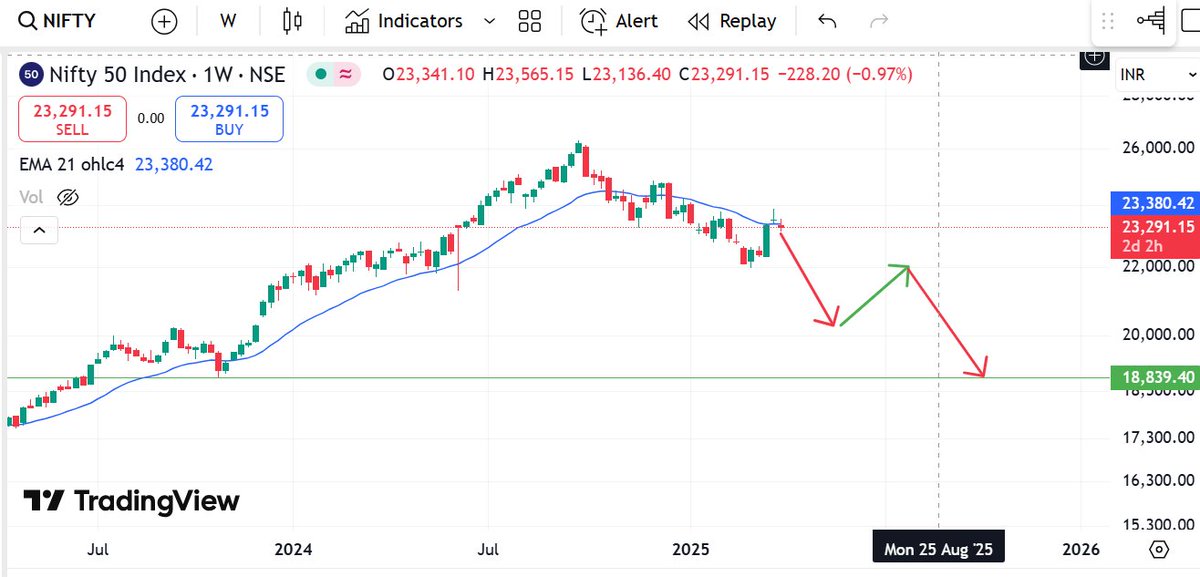Click the 23,291.15 BUY button
Screen dimensions: 1200x577
229,119
